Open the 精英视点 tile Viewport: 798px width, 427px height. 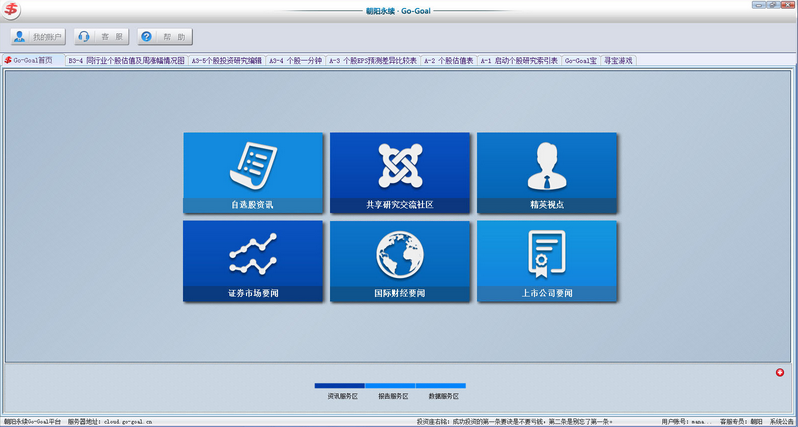point(546,173)
